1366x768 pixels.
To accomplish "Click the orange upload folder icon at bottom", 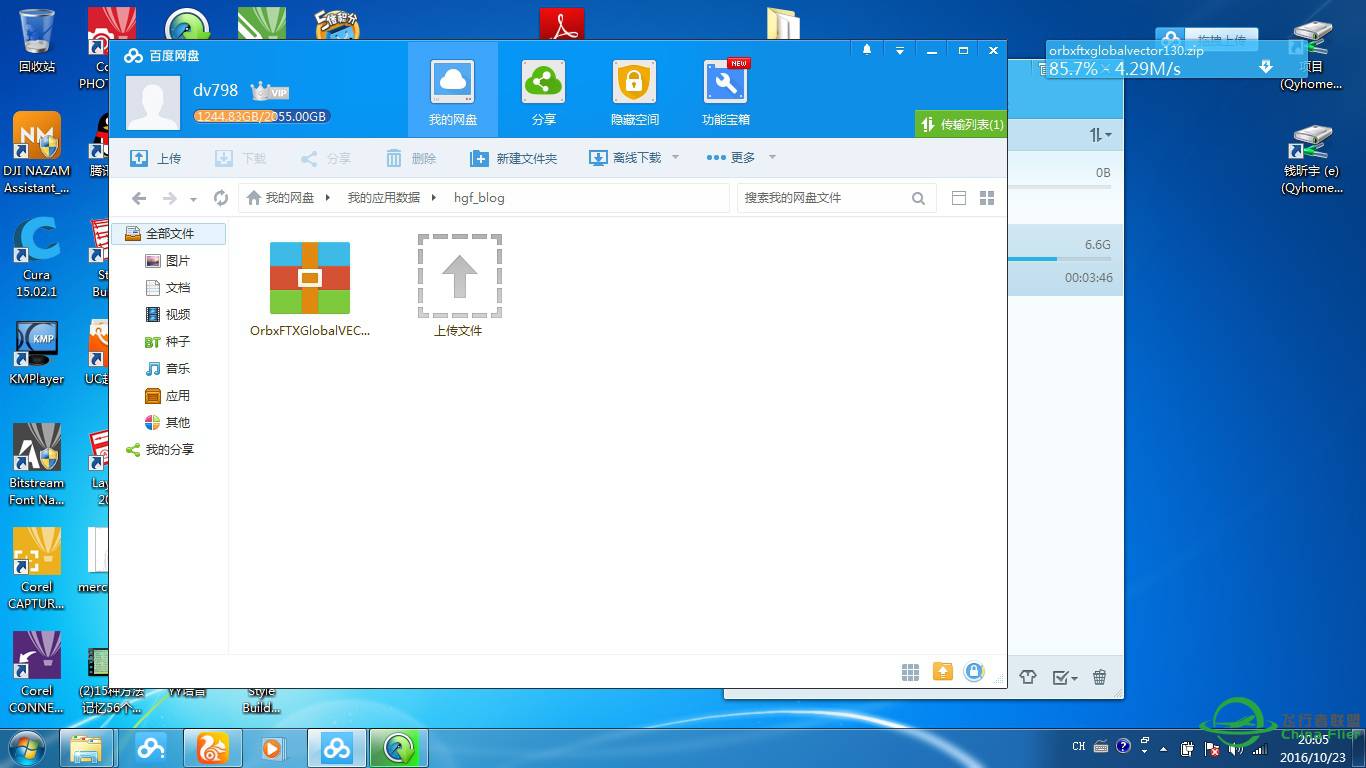I will click(x=942, y=672).
